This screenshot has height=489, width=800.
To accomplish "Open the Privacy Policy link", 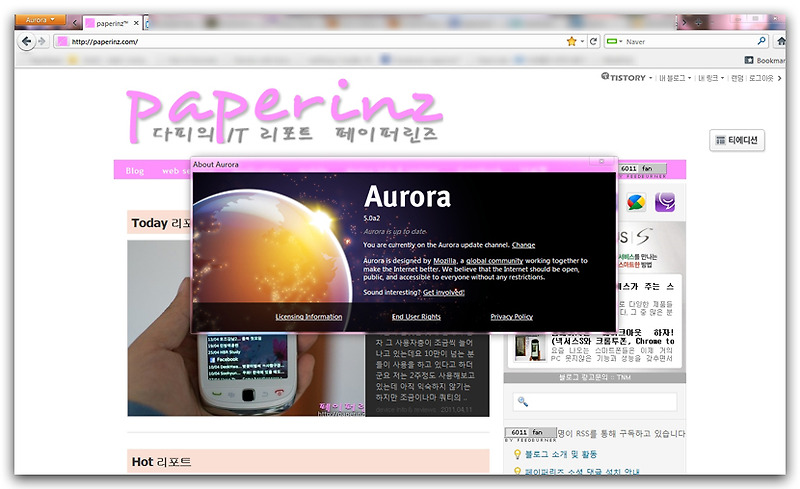I will [x=512, y=316].
